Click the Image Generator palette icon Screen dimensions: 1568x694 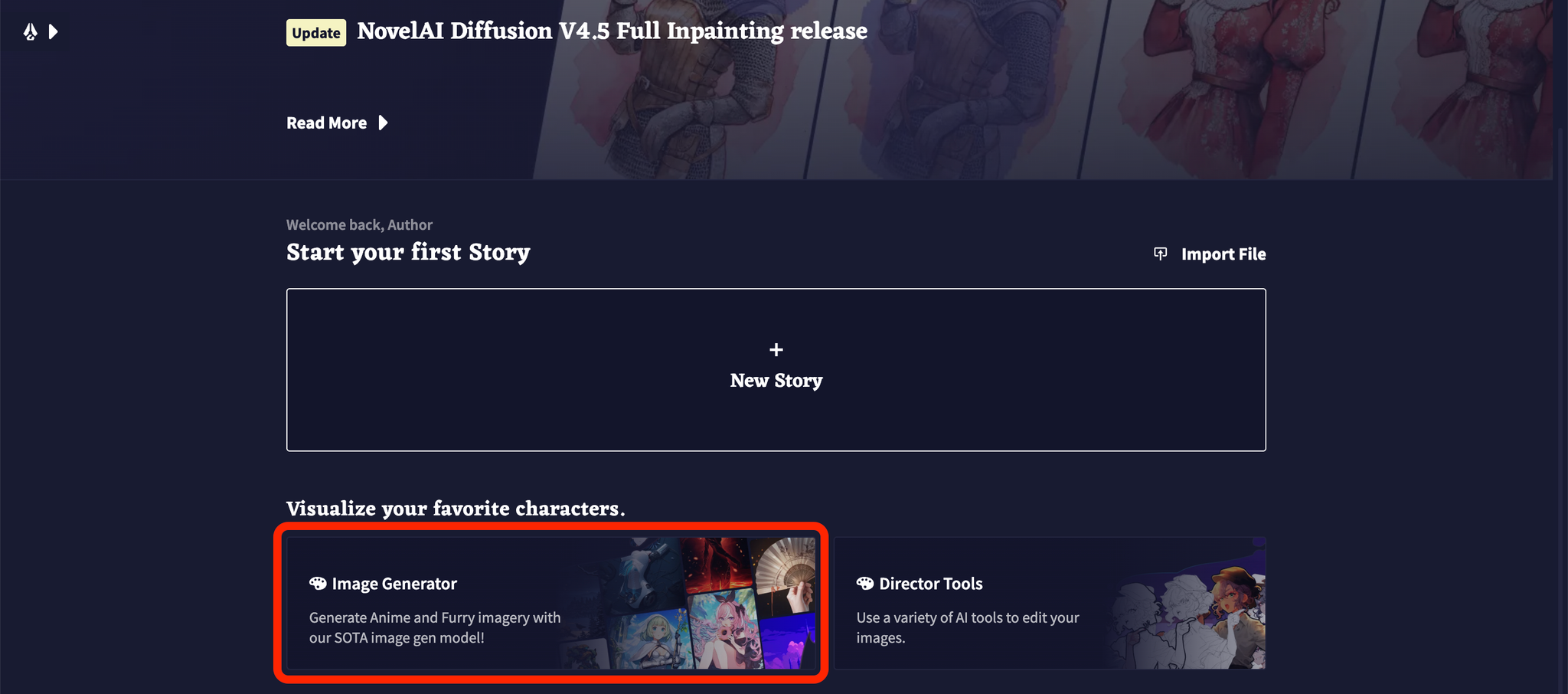pos(318,584)
